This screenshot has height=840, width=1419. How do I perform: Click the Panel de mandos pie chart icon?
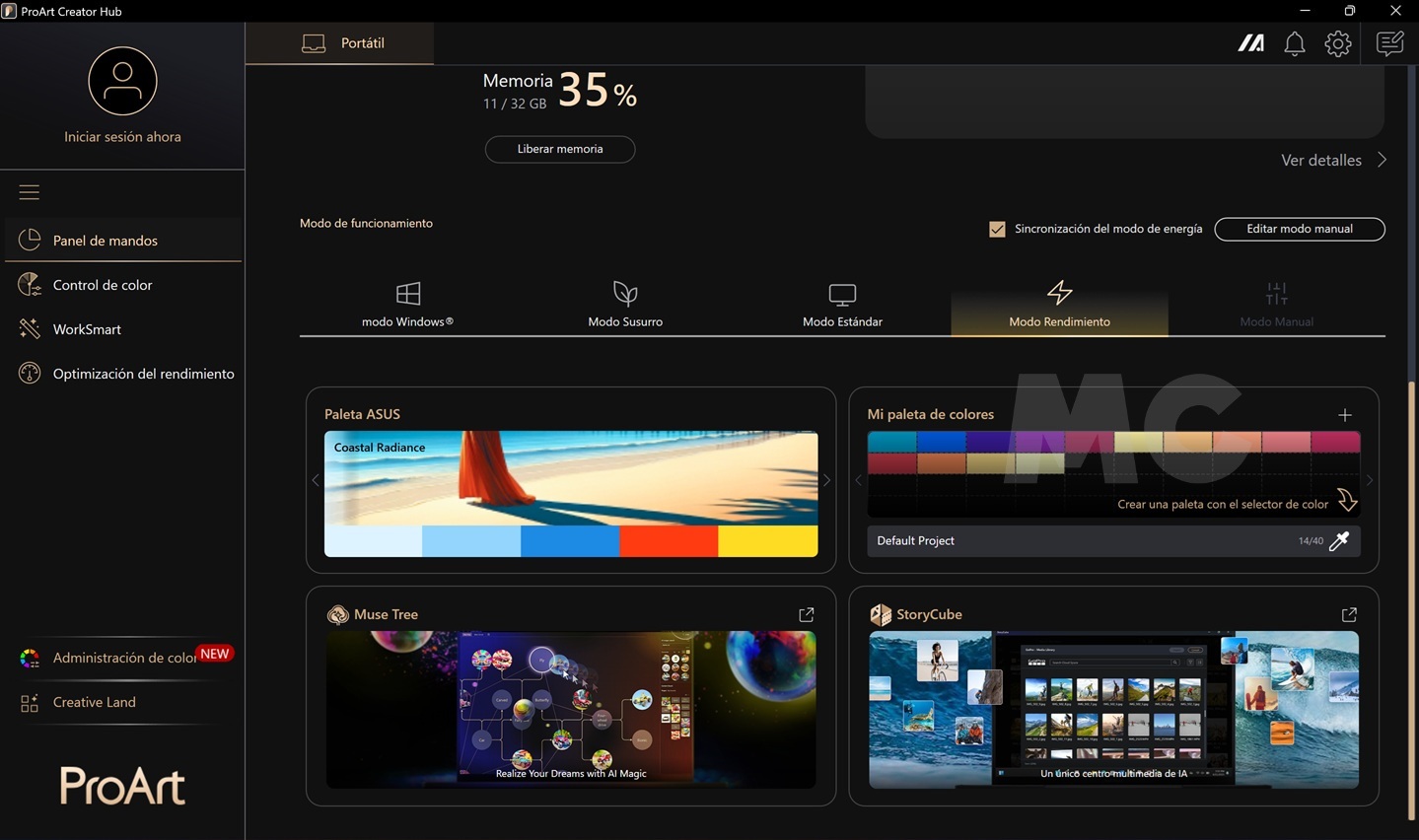coord(30,240)
